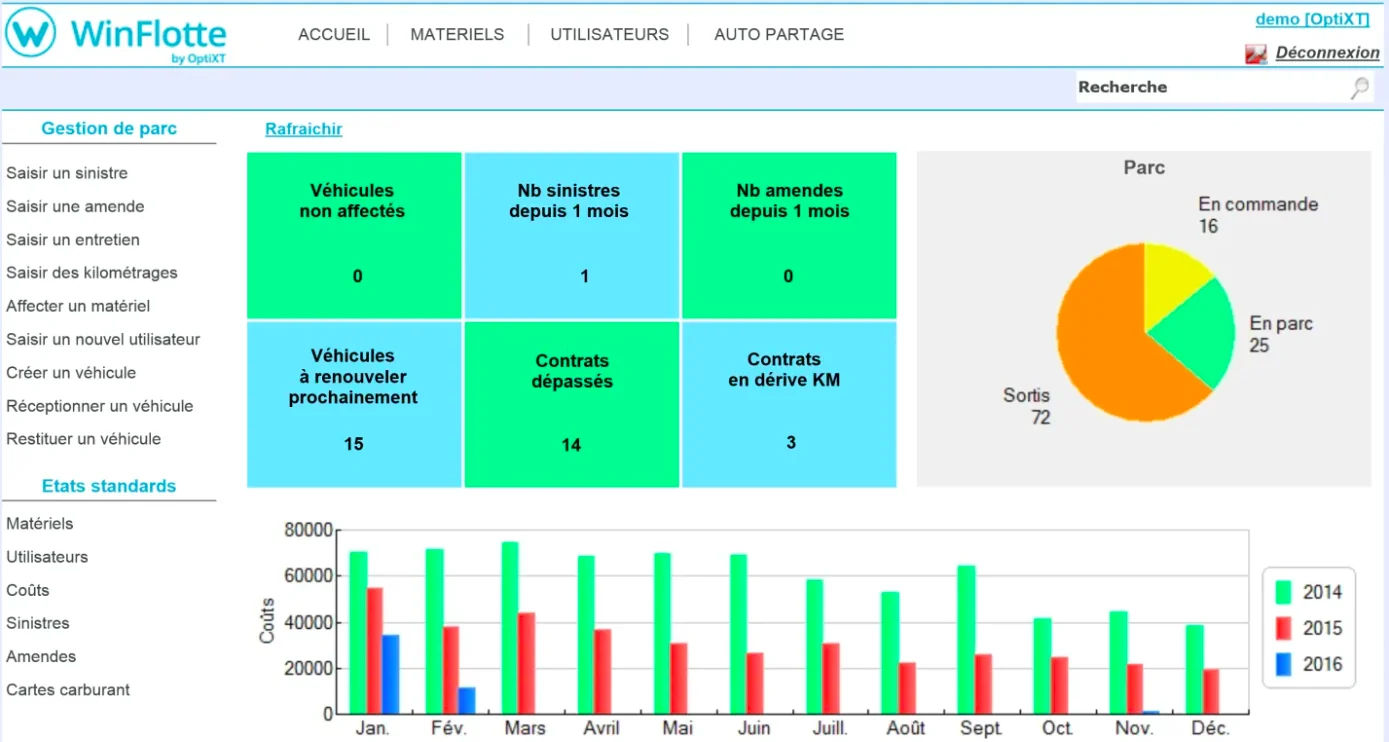The image size is (1389, 742).
Task: Open the ACCUEIL menu
Action: pyautogui.click(x=334, y=34)
